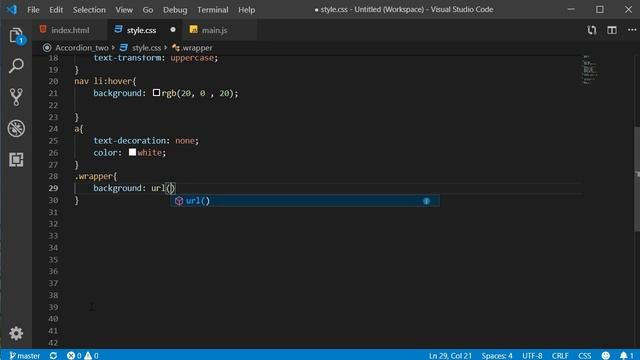The height and width of the screenshot is (360, 640).
Task: Click the word 'uppercase' on line 18
Action: tap(192, 58)
